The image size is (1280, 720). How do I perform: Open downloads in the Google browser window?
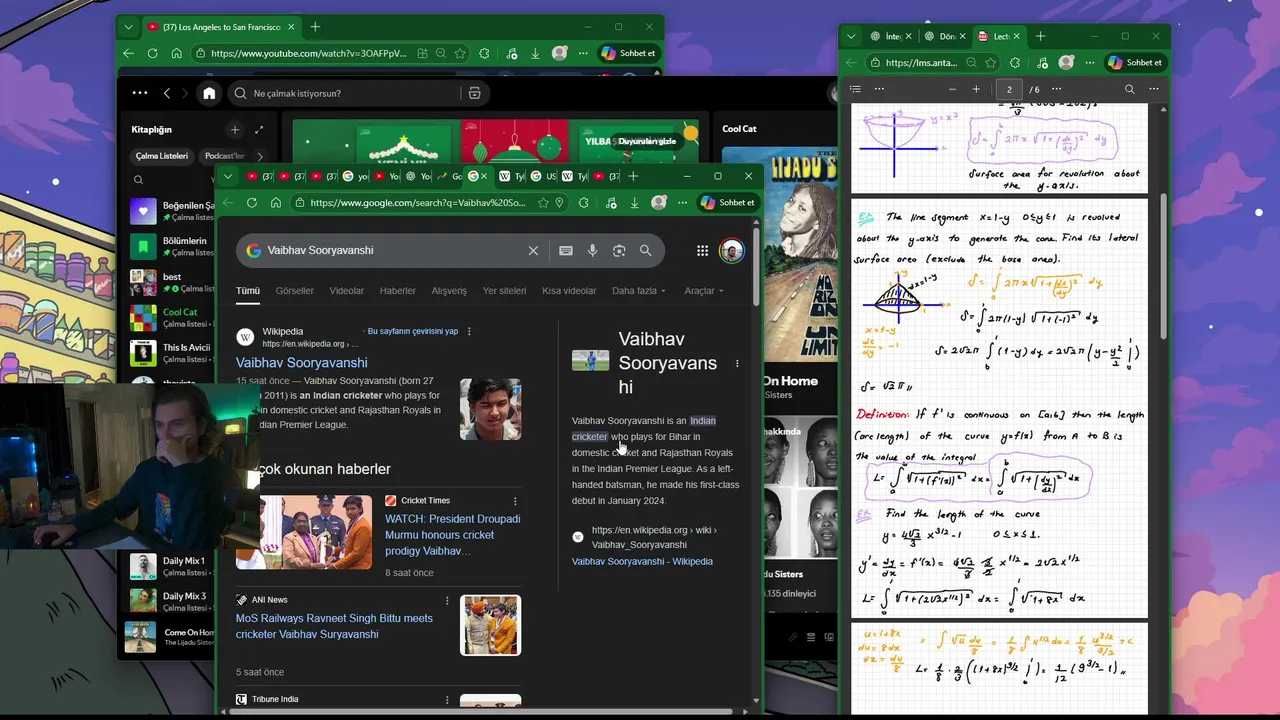point(634,203)
